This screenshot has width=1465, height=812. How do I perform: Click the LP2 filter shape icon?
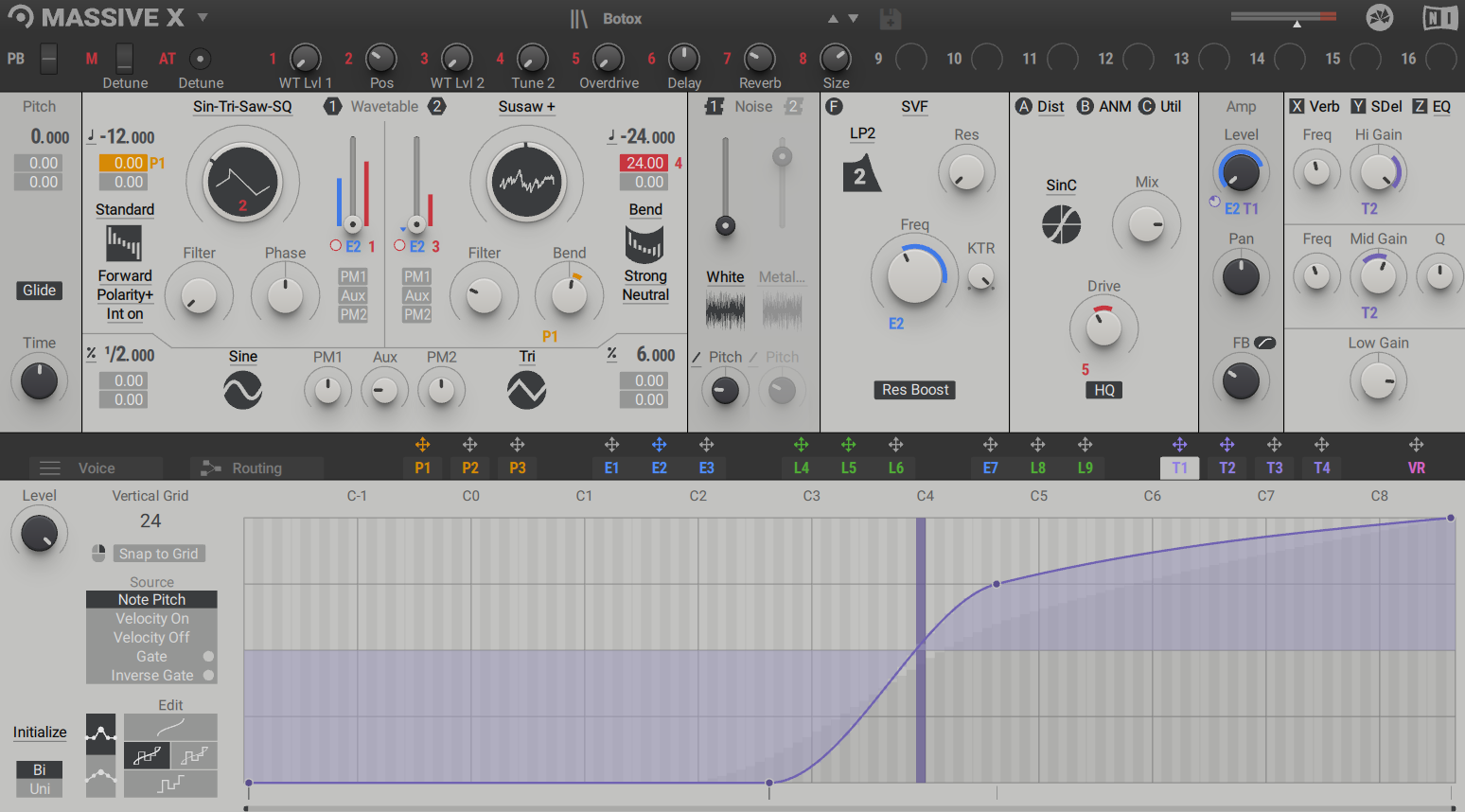pyautogui.click(x=861, y=173)
